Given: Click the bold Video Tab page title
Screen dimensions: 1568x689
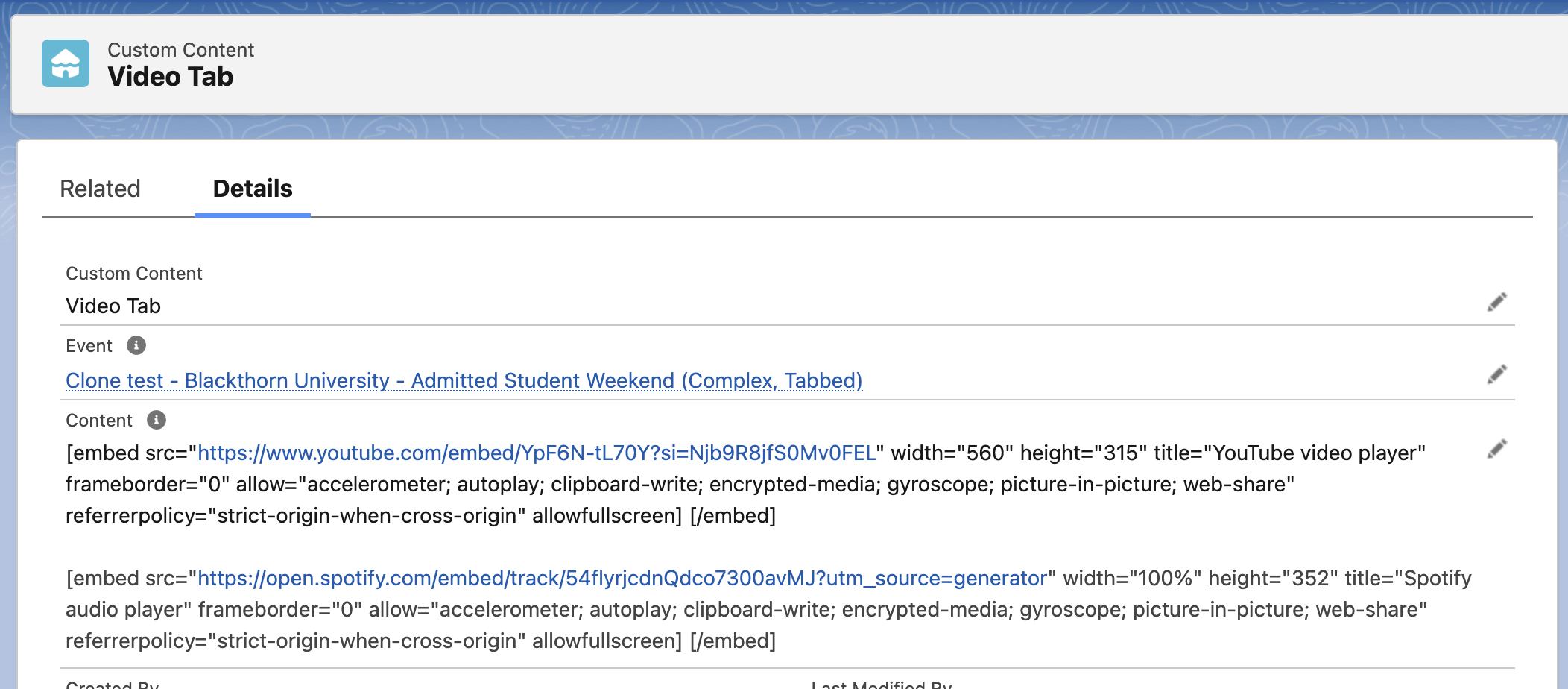Looking at the screenshot, I should pyautogui.click(x=170, y=77).
